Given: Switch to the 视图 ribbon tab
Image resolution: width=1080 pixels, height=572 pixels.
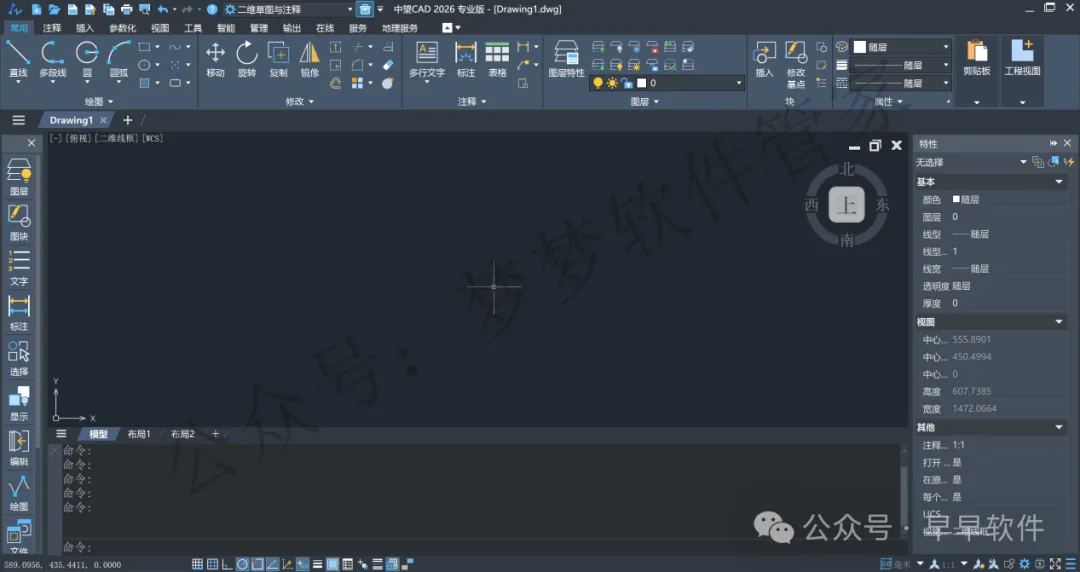Looking at the screenshot, I should click(x=160, y=28).
